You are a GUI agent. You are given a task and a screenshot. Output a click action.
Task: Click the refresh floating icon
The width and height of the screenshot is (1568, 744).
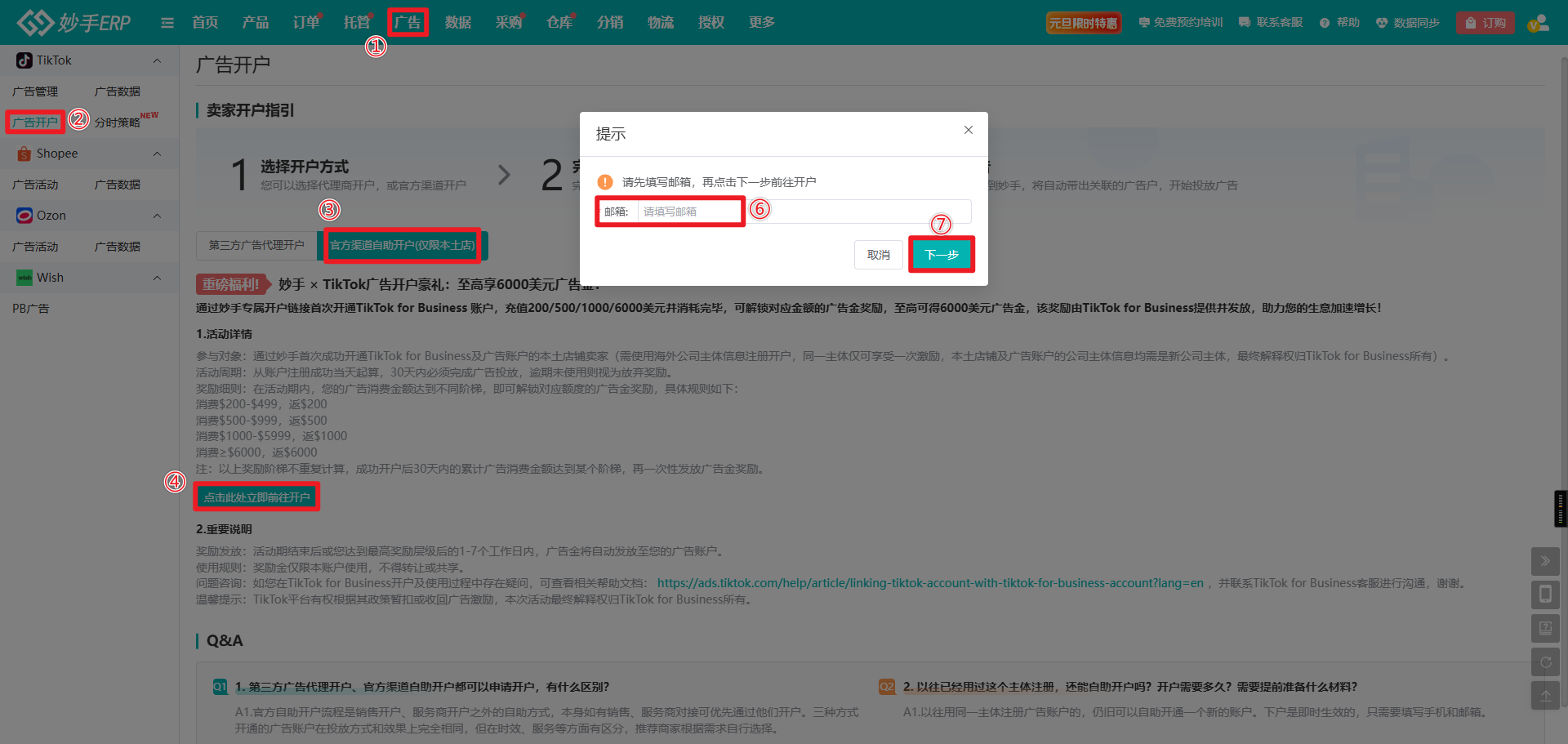[x=1545, y=662]
